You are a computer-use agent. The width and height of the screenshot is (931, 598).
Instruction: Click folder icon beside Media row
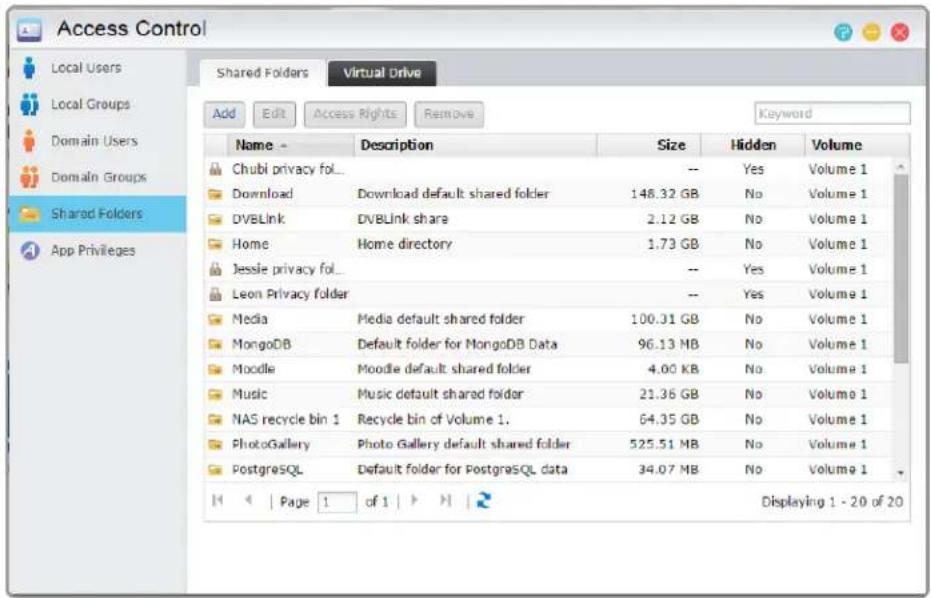point(215,319)
